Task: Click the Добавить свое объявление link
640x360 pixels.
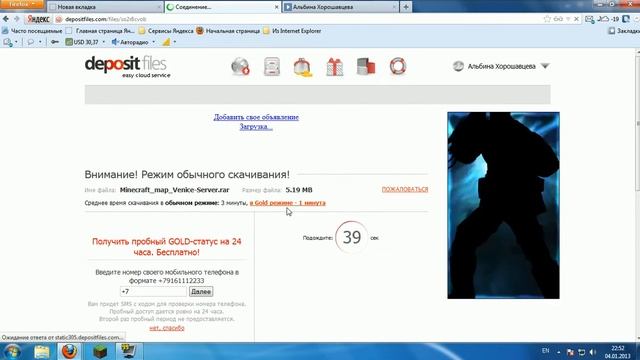Action: (x=256, y=117)
